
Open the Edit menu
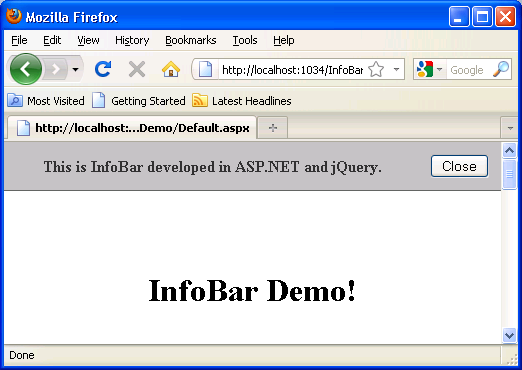pos(52,40)
